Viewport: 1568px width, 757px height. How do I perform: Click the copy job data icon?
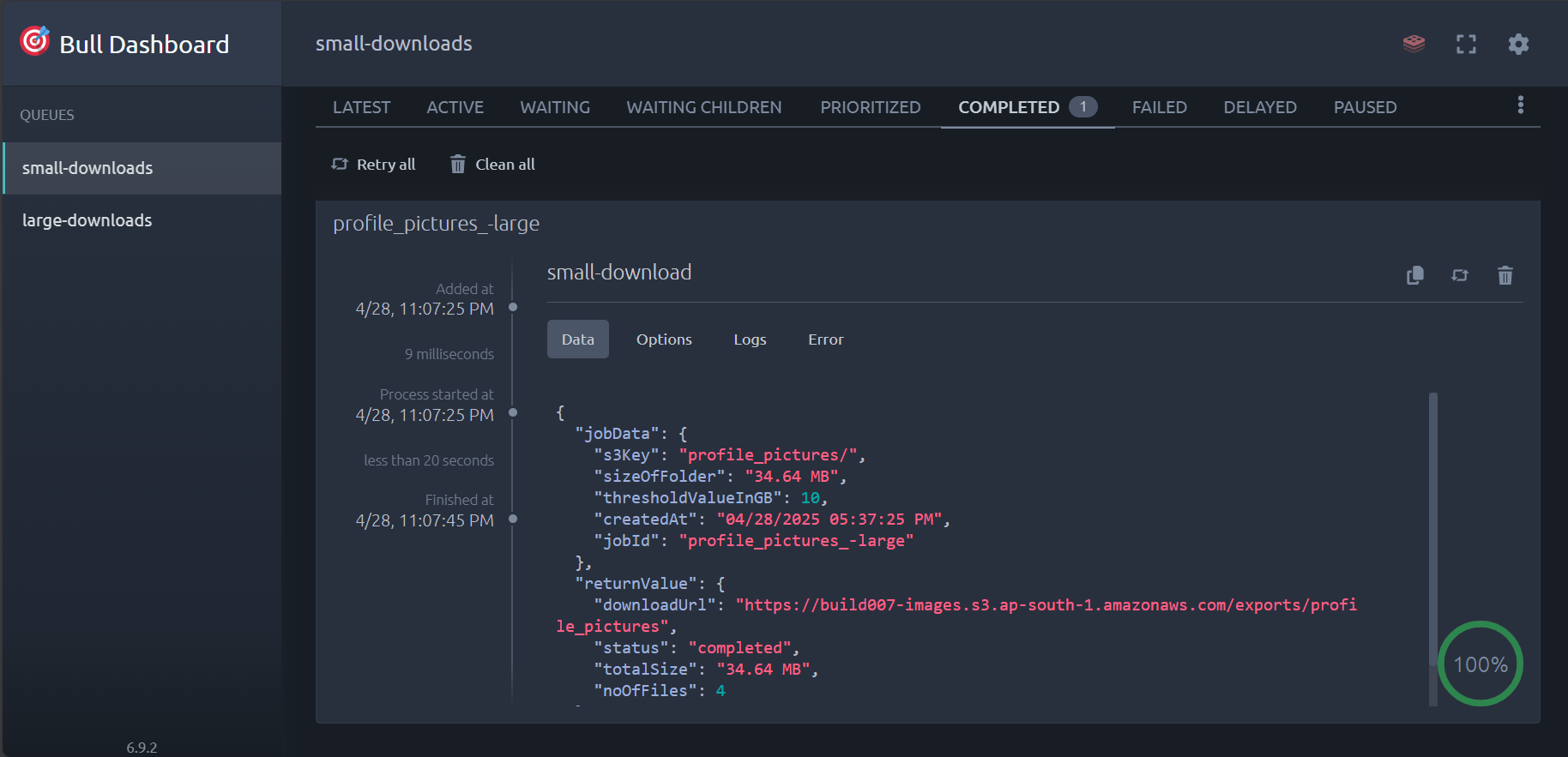[1415, 275]
